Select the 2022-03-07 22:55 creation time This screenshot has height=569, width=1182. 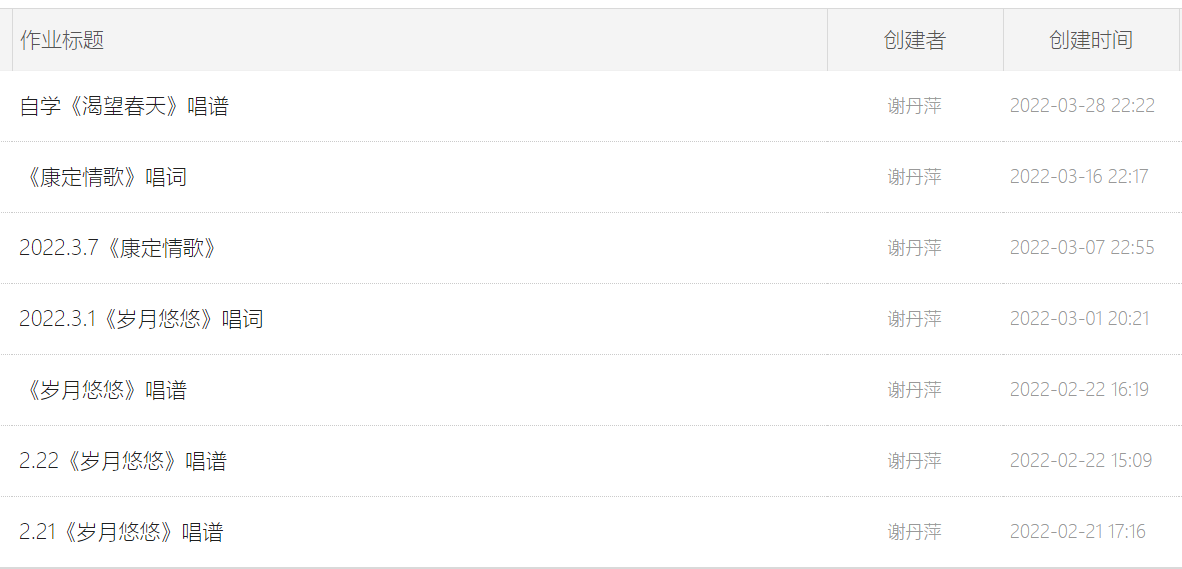(x=1082, y=248)
